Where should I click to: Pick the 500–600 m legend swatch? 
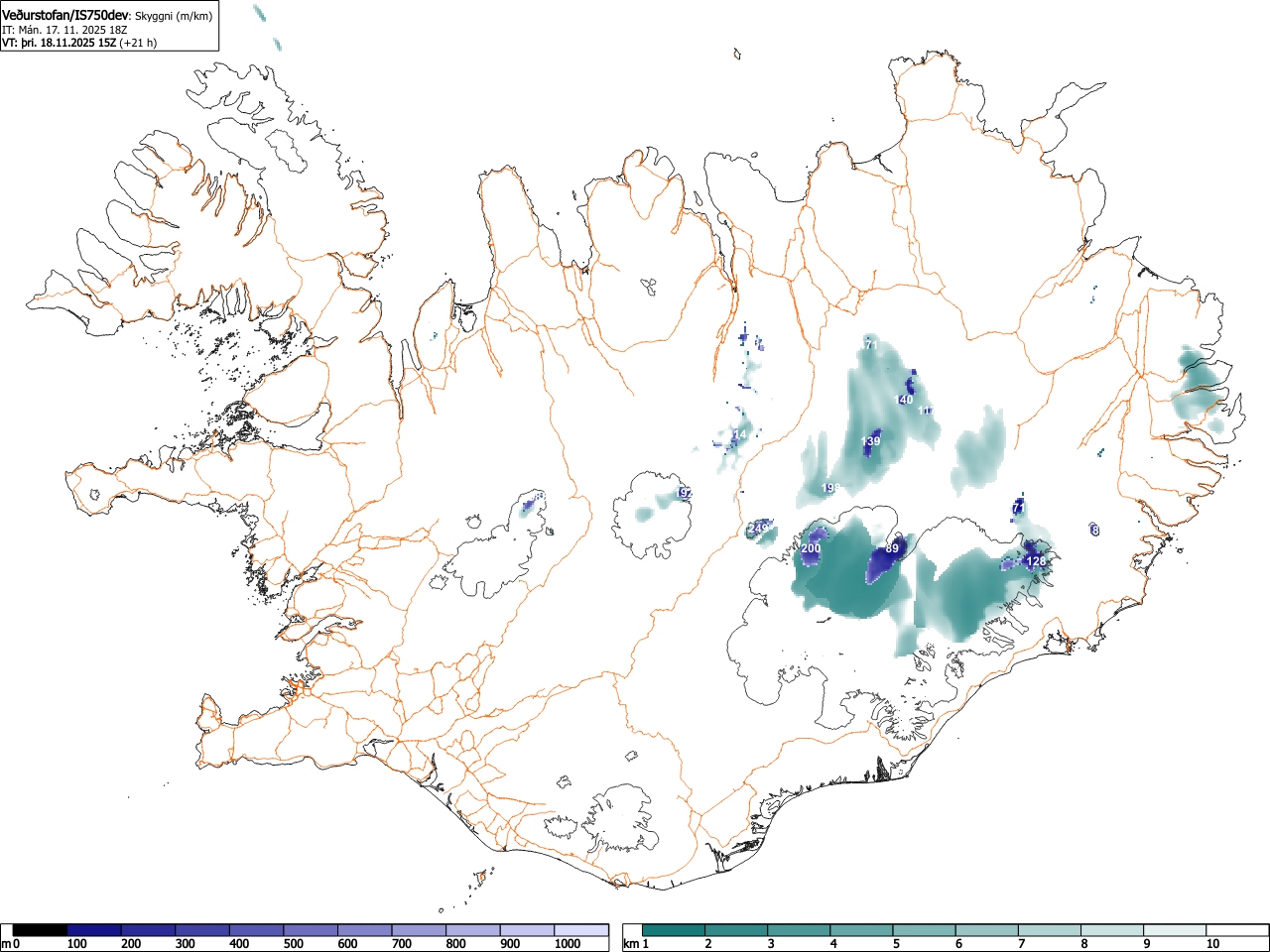311,930
